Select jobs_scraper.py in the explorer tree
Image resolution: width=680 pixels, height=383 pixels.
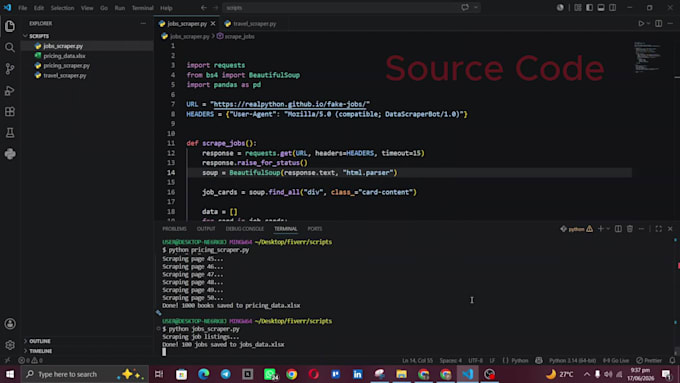tap(63, 46)
